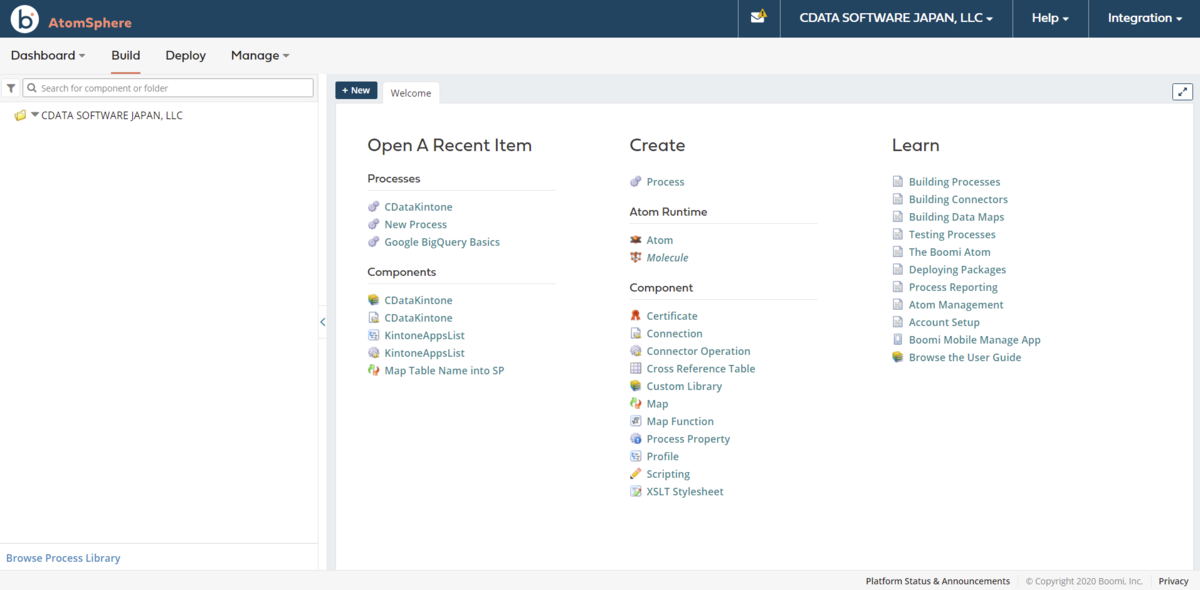The image size is (1200, 590).
Task: Click the filter funnel icon
Action: point(11,88)
